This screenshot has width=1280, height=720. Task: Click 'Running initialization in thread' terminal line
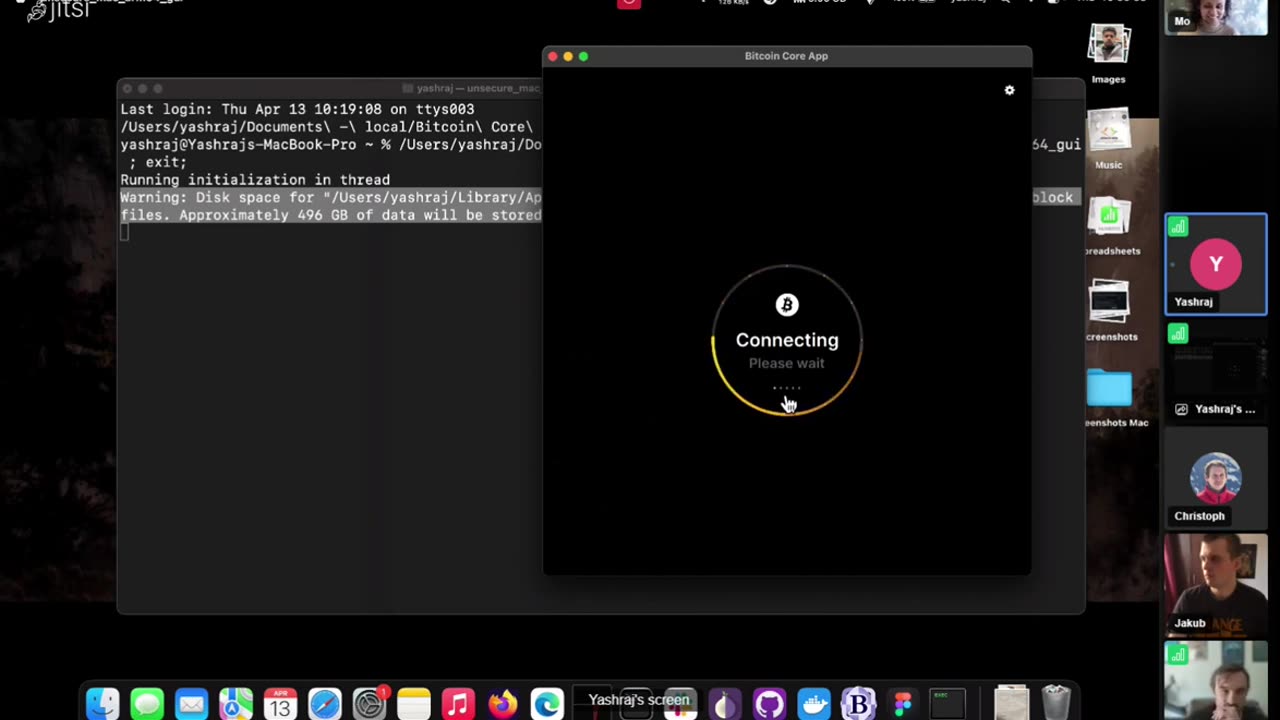[x=255, y=180]
